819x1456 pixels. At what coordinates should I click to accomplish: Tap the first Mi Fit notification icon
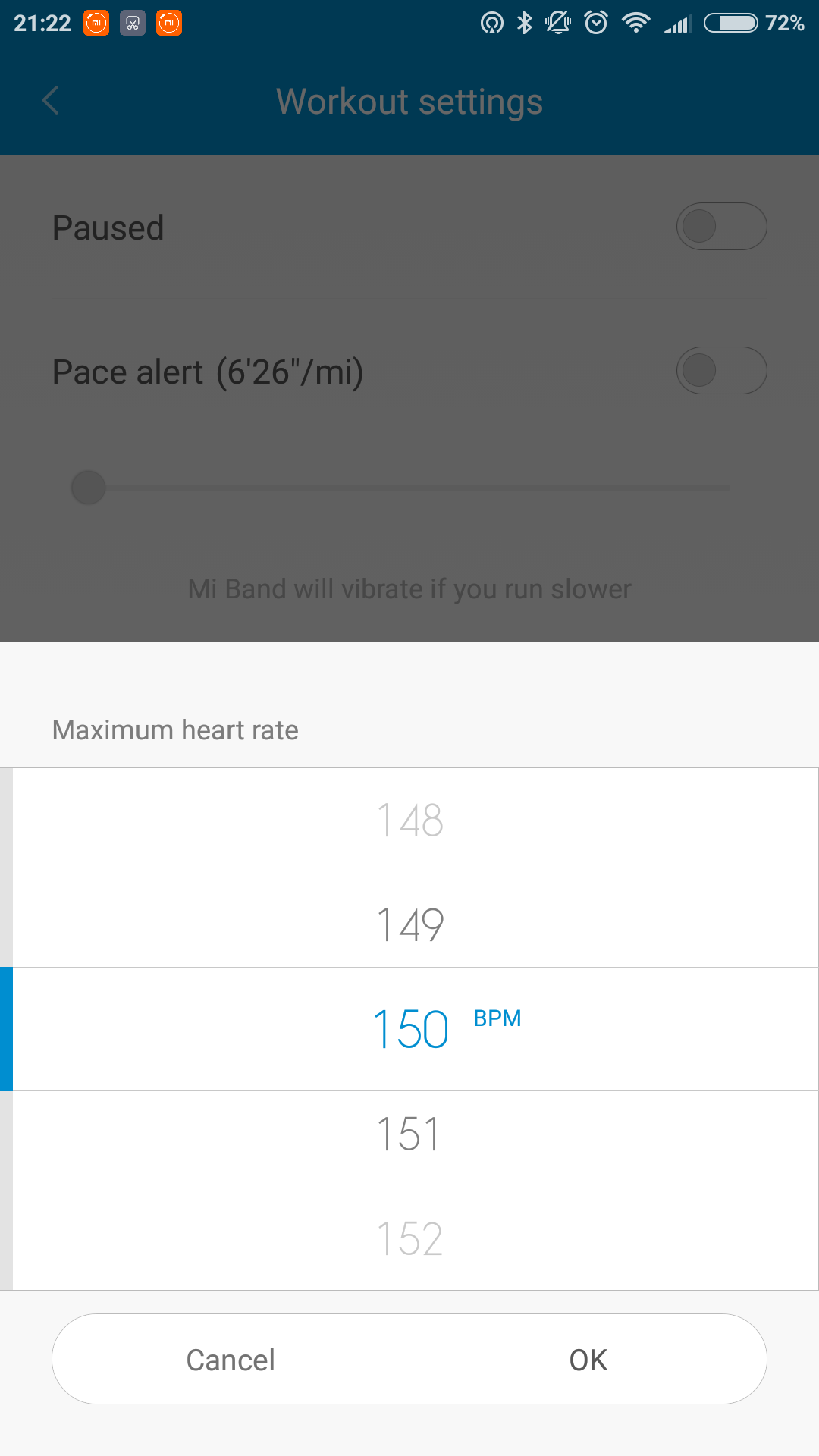[x=96, y=24]
